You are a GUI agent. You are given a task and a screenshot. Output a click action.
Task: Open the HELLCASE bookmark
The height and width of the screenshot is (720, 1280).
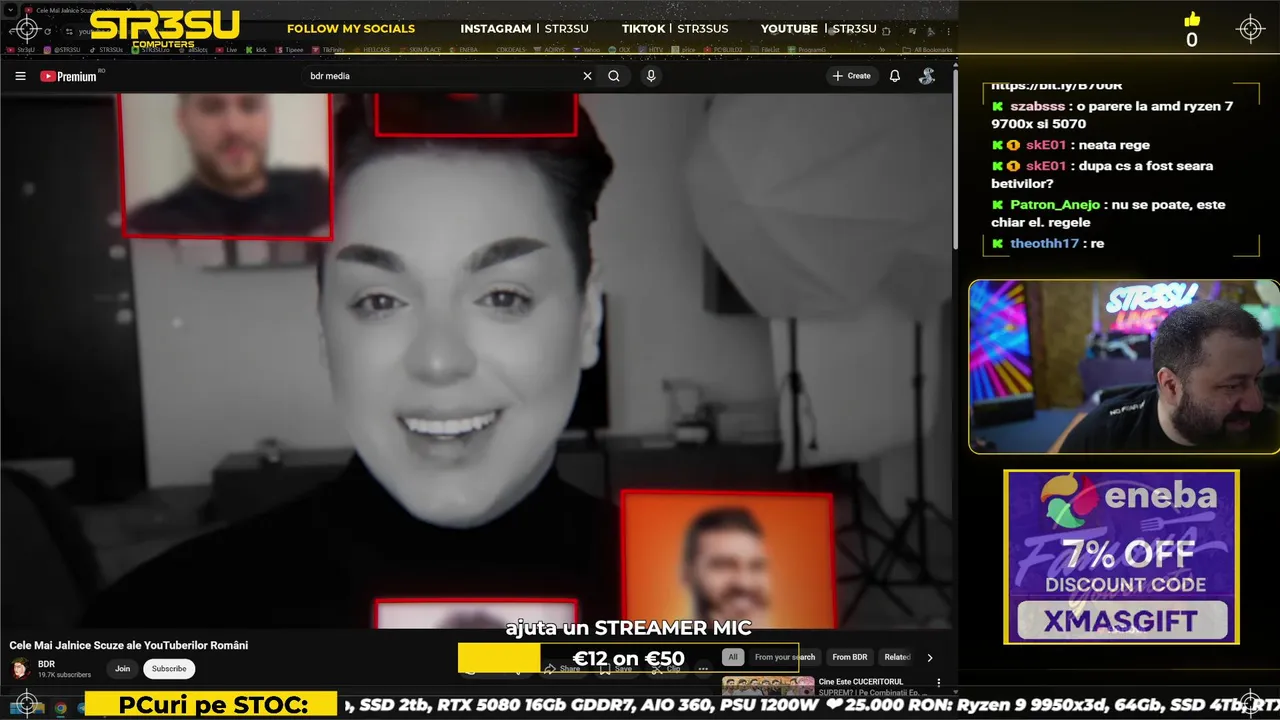[370, 49]
